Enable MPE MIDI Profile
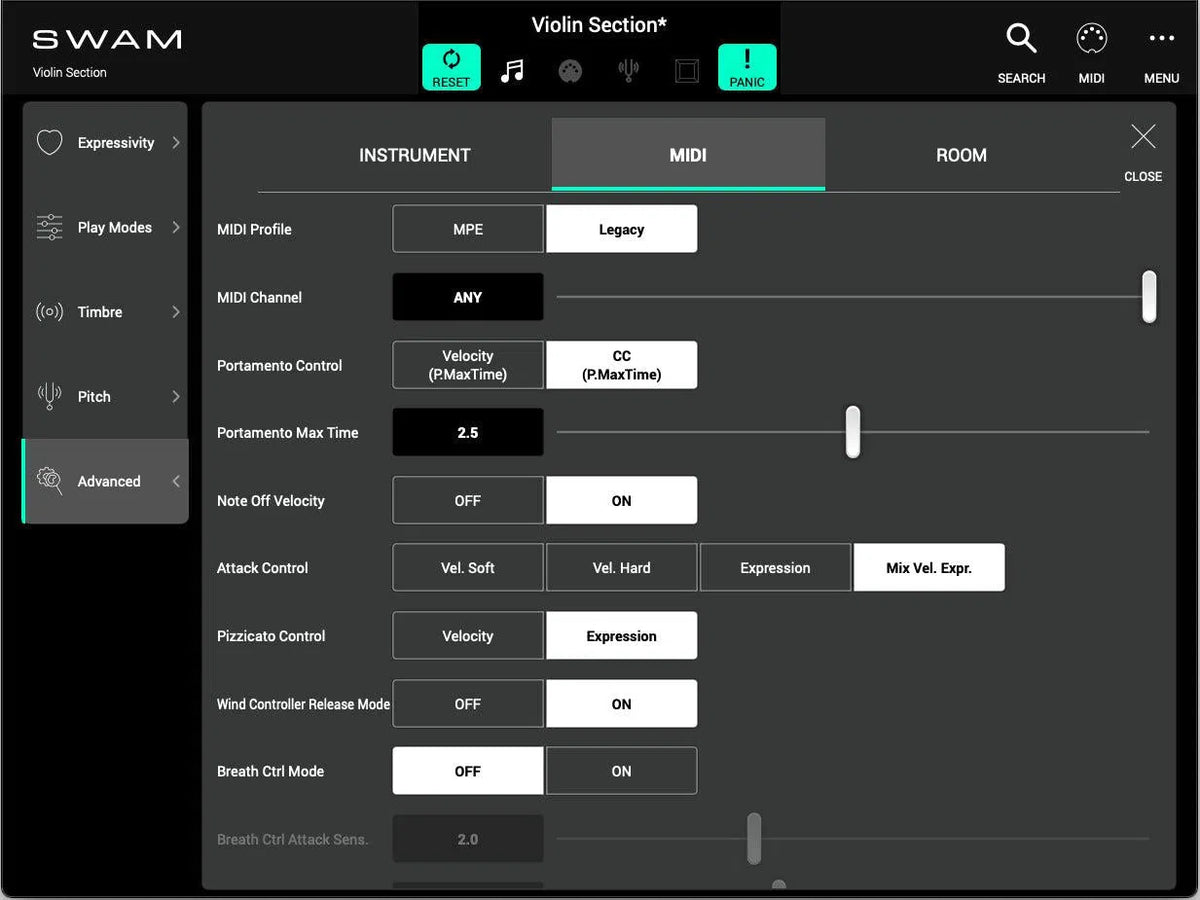The width and height of the screenshot is (1200, 900). click(467, 229)
